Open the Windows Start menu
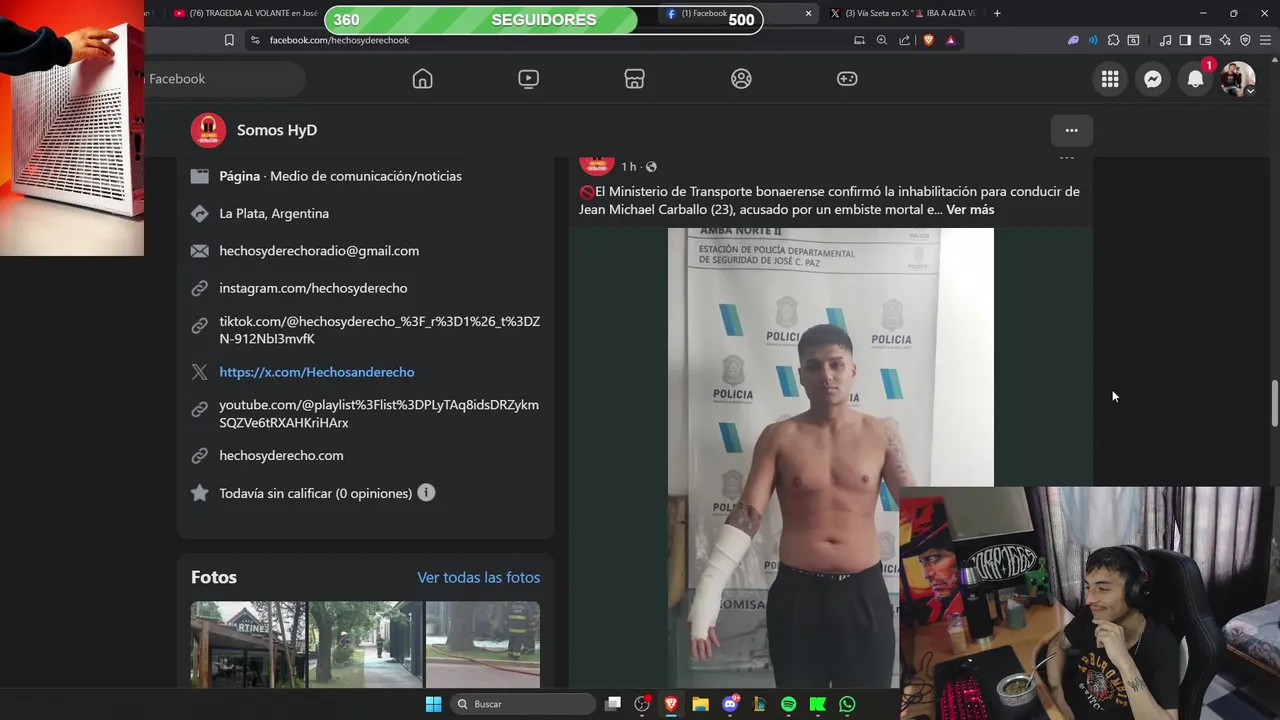The image size is (1280, 720). (433, 704)
